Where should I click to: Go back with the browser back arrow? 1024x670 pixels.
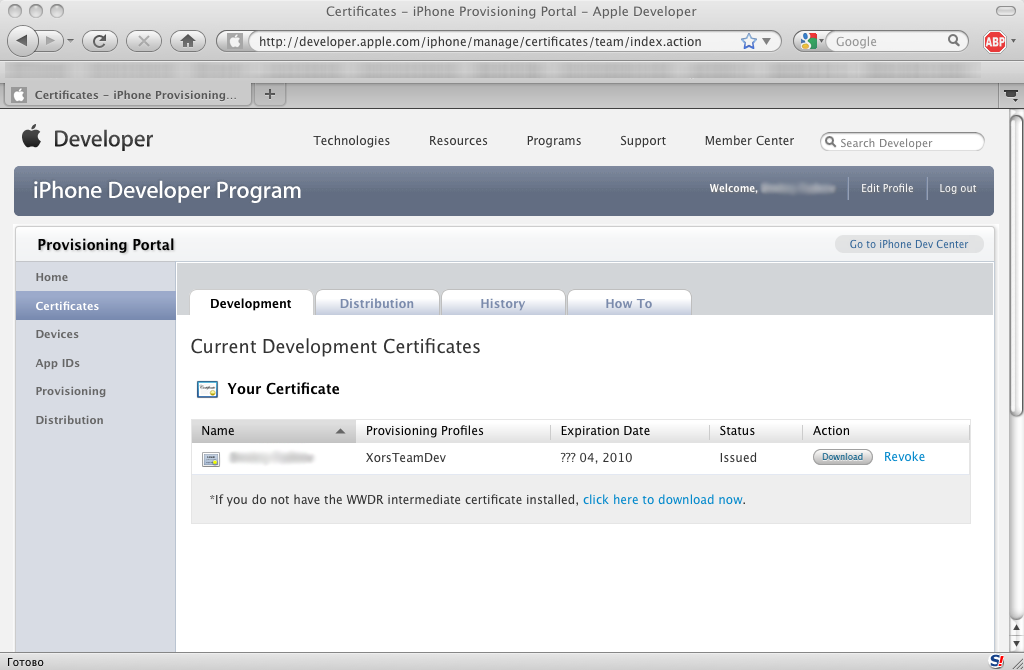point(22,40)
